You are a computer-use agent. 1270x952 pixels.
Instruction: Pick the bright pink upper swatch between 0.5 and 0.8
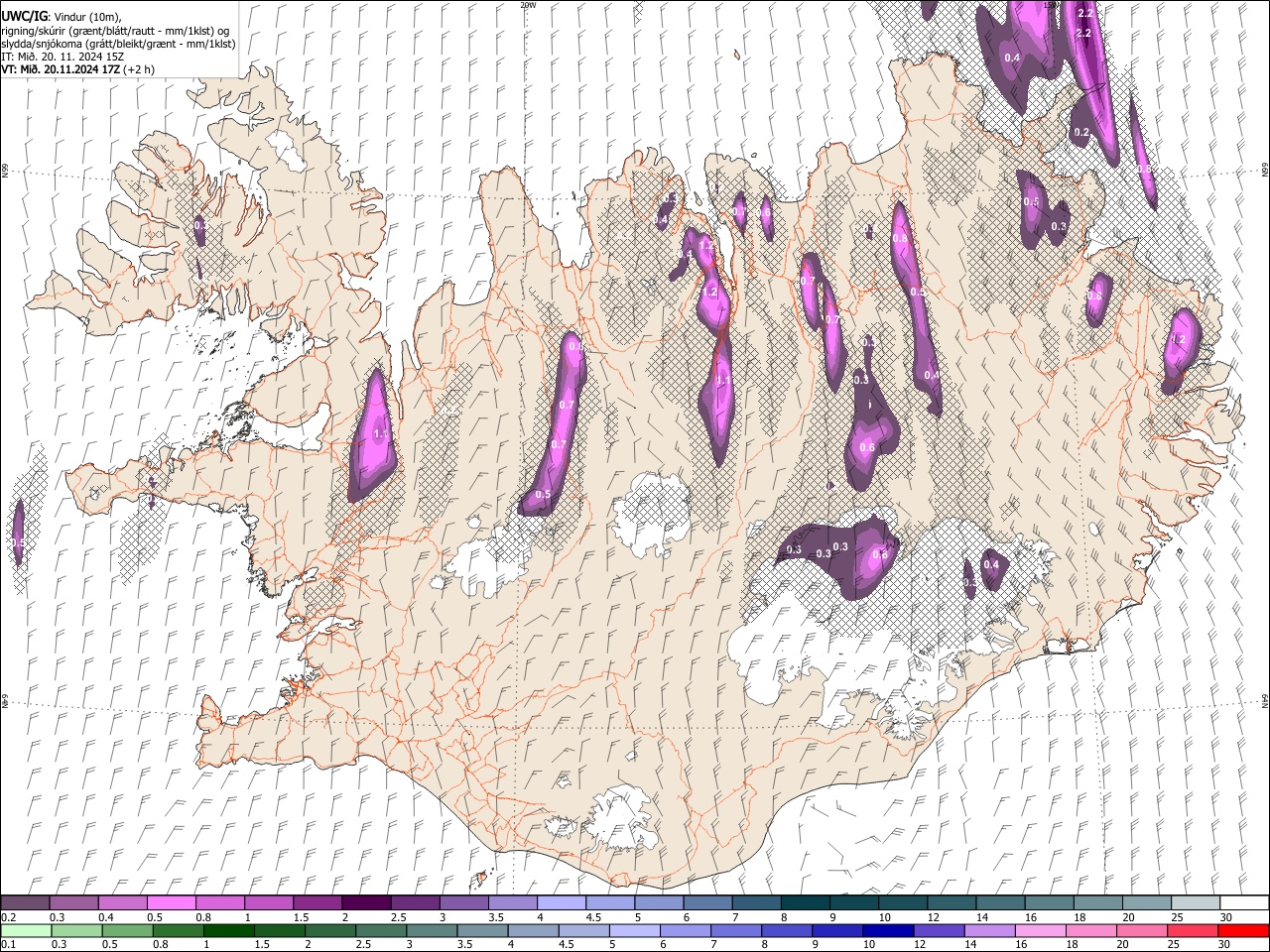point(171,903)
